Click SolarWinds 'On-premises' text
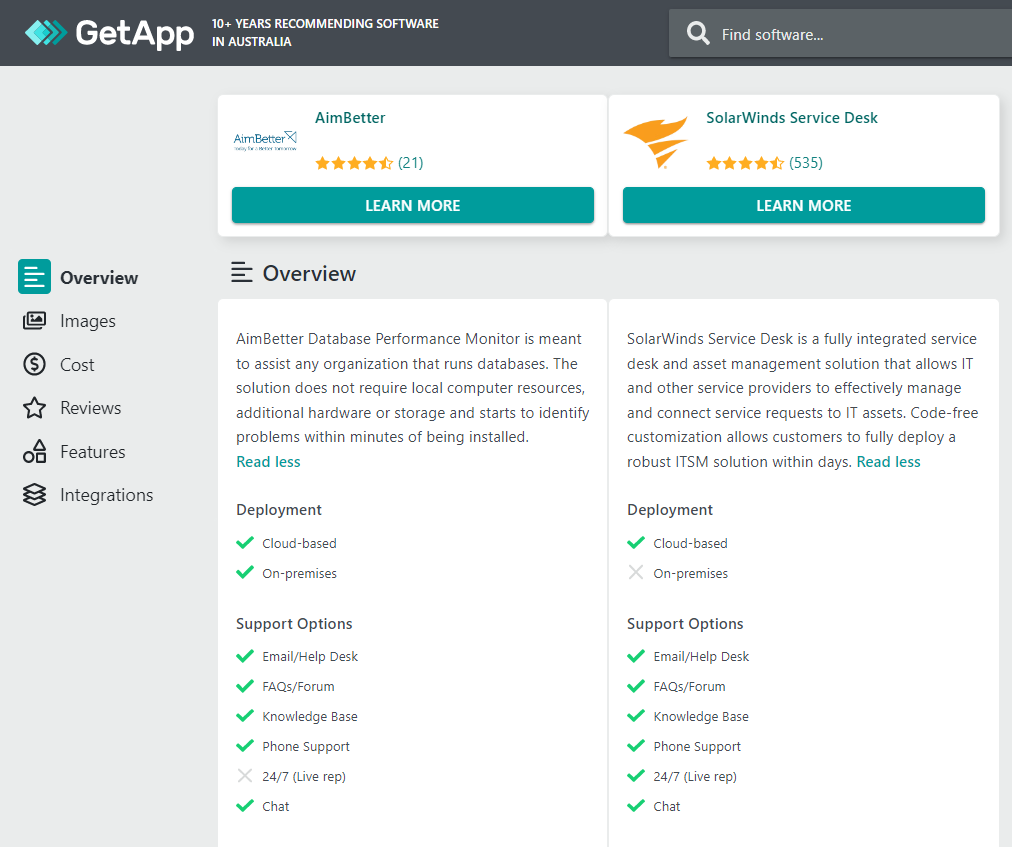 [x=691, y=573]
